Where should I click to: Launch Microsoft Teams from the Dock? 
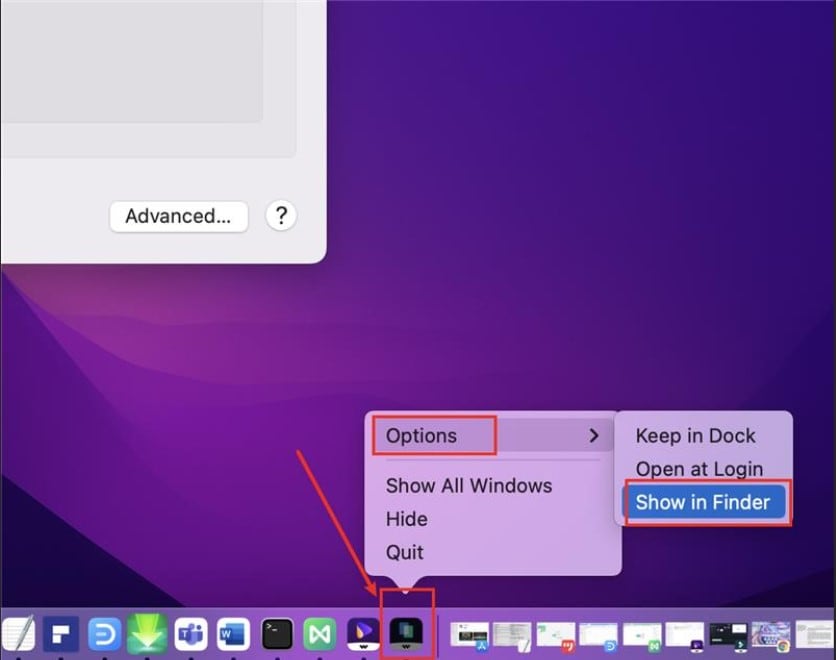190,634
